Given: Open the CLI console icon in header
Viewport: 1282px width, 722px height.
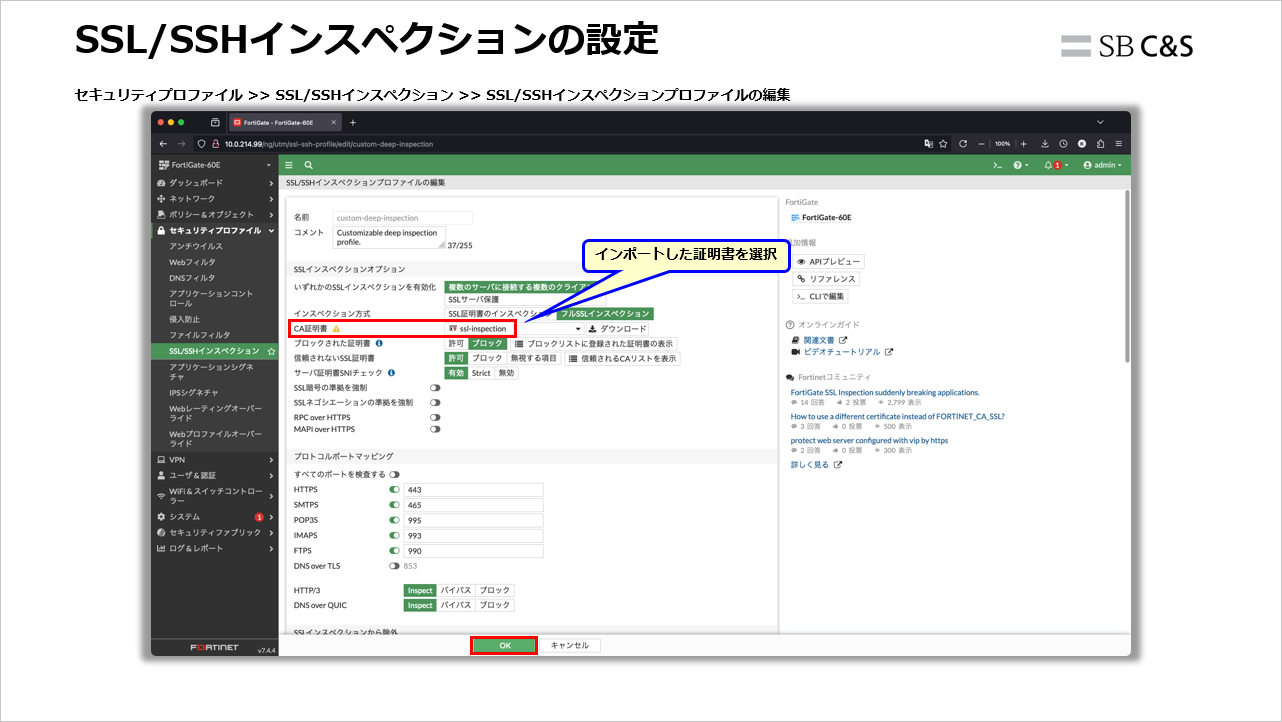Looking at the screenshot, I should click(x=997, y=165).
